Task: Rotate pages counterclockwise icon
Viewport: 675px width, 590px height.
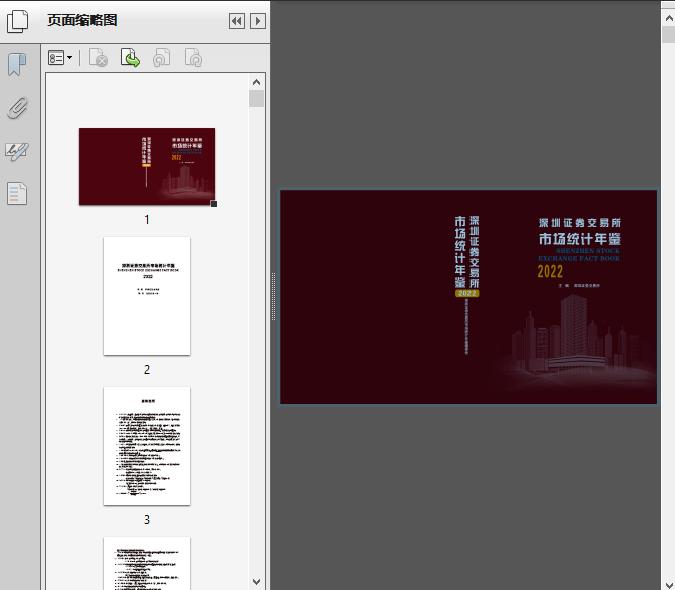Action: [161, 58]
